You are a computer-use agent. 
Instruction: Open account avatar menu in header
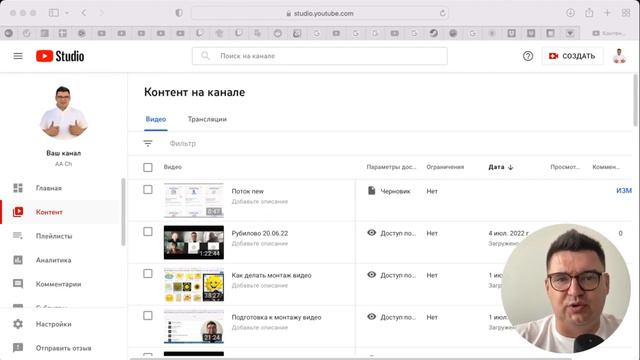[619, 56]
